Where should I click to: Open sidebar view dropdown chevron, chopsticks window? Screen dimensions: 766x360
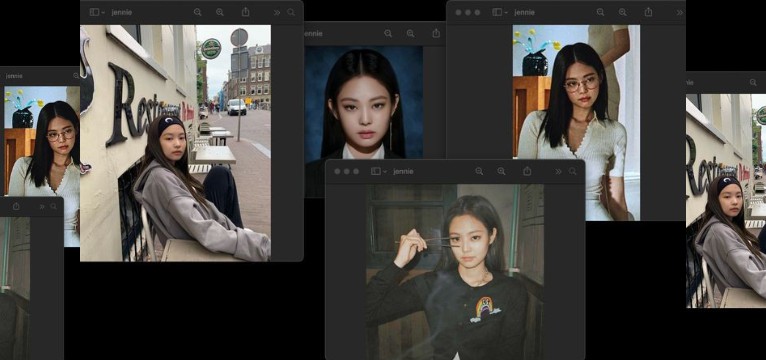(384, 171)
